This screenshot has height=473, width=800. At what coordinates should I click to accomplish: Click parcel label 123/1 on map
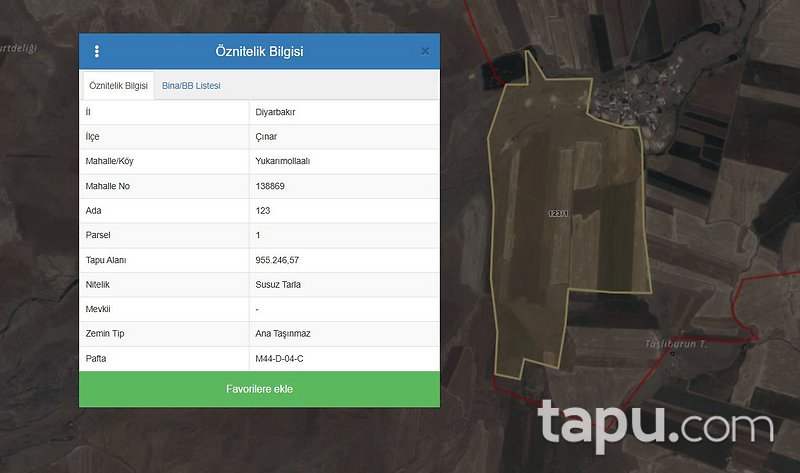tap(558, 213)
